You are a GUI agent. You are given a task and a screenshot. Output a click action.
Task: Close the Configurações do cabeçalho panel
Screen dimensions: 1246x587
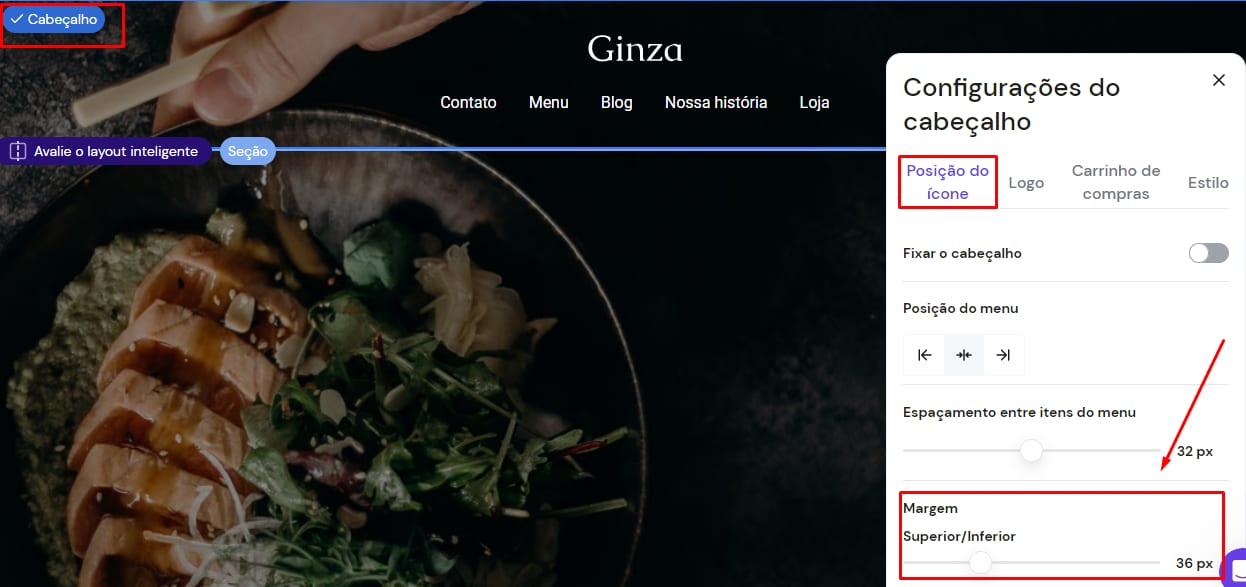1218,80
